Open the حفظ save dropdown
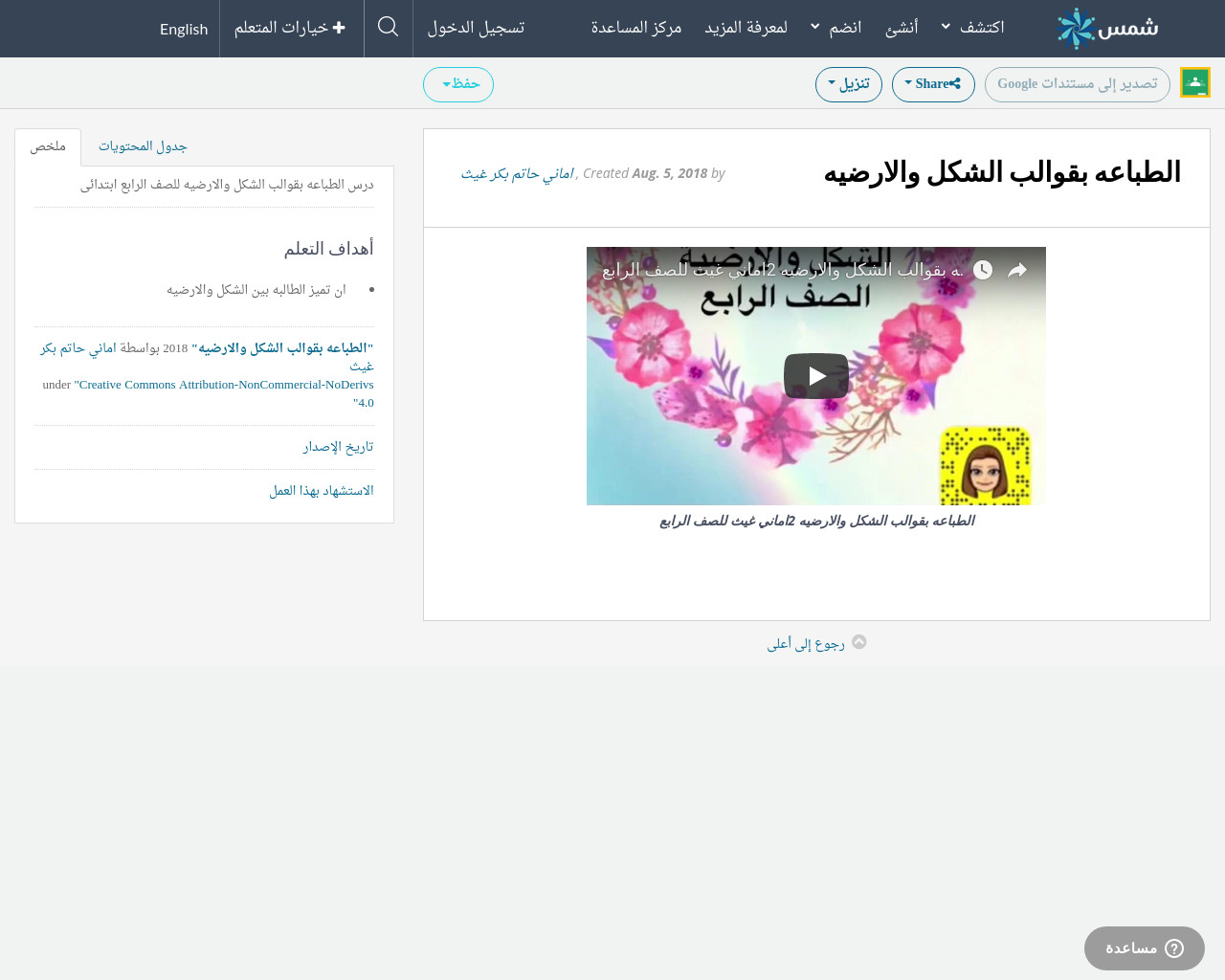This screenshot has width=1225, height=980. point(458,84)
